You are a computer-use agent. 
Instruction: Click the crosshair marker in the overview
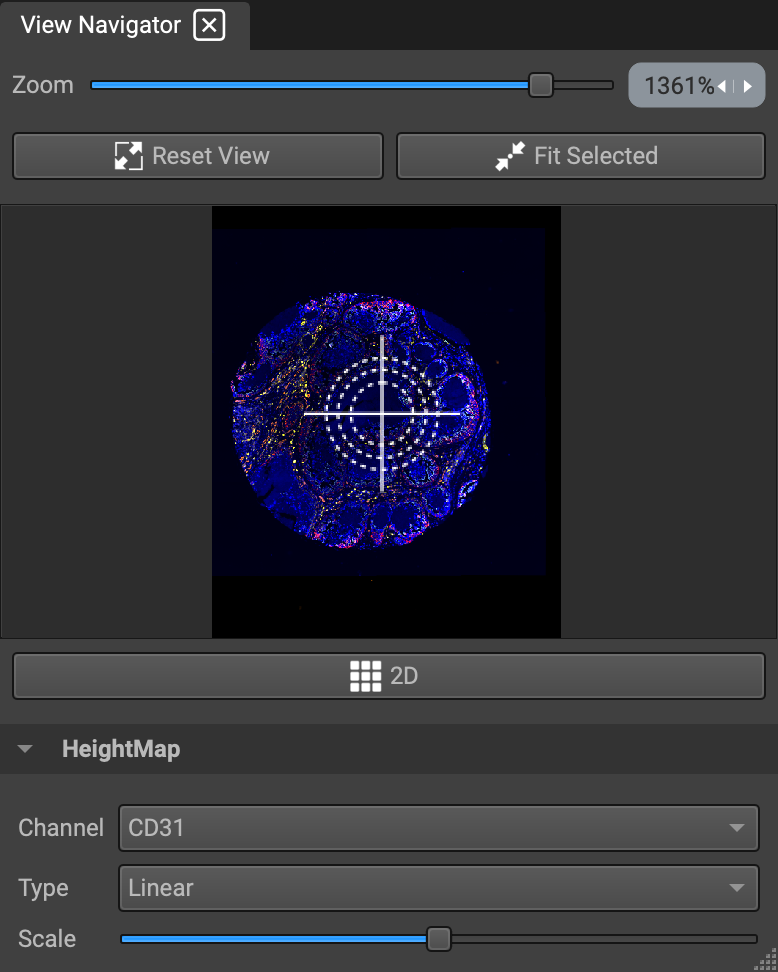click(382, 413)
